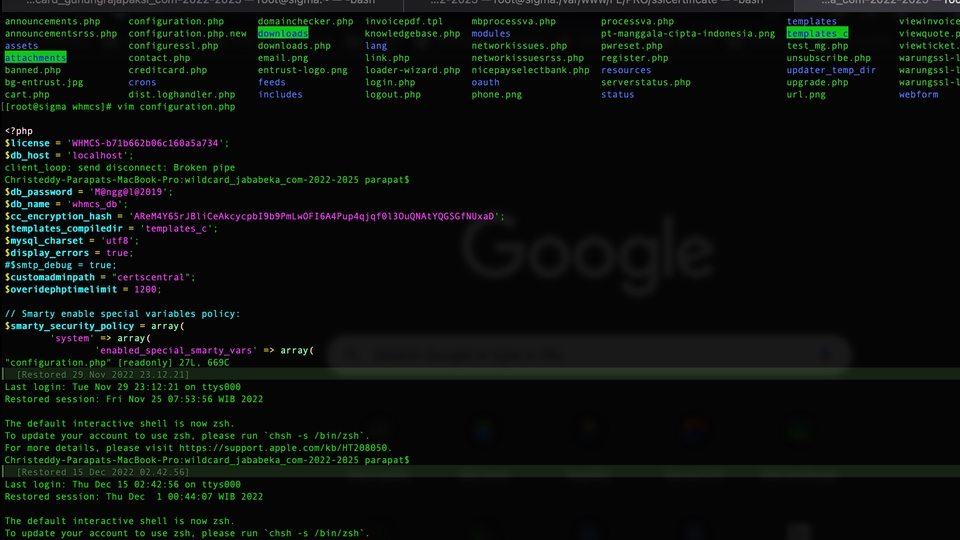The width and height of the screenshot is (960, 540).
Task: Click the $db_name variable line
Action: click(x=67, y=204)
